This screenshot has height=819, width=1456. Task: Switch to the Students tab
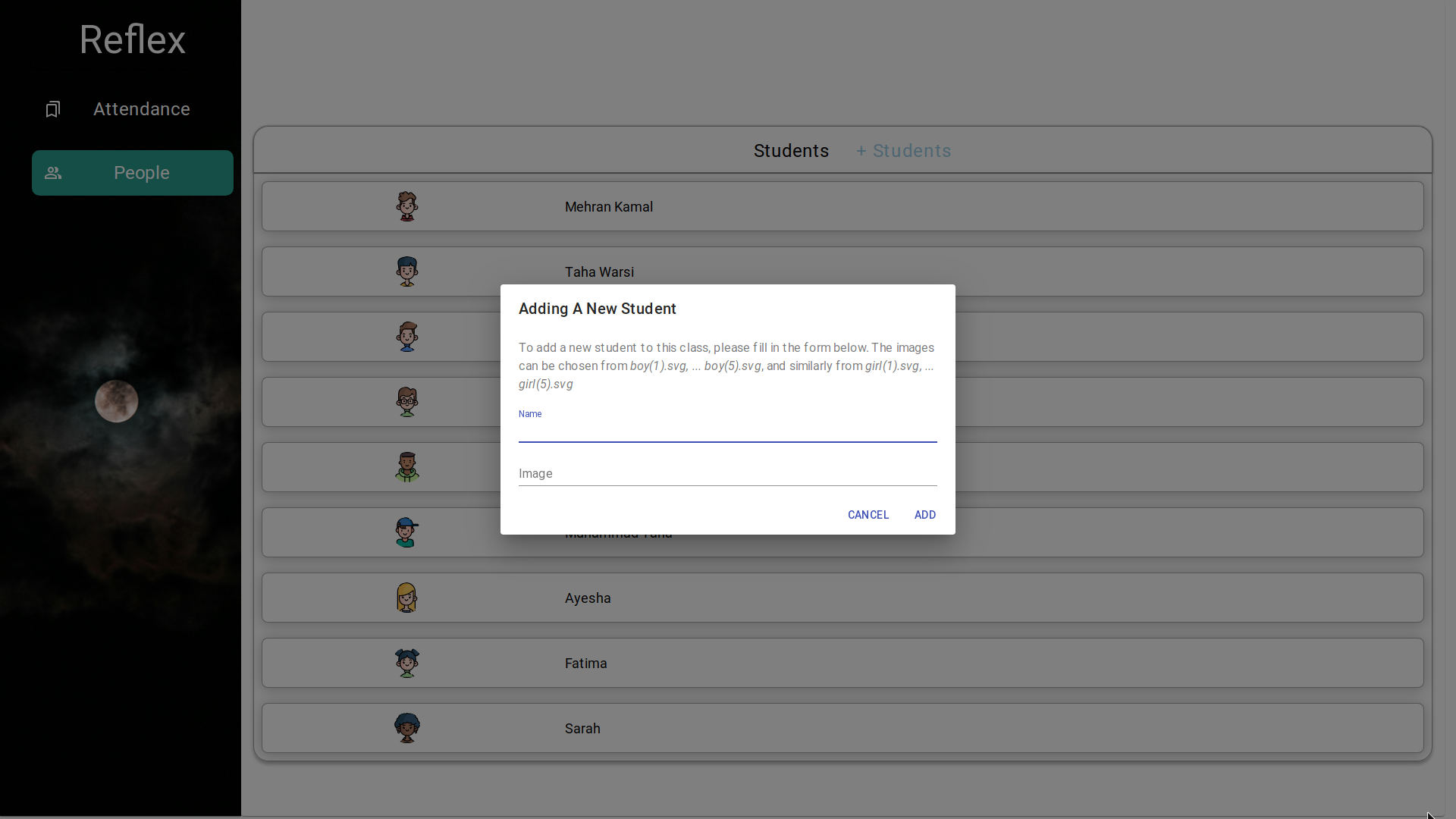tap(791, 151)
